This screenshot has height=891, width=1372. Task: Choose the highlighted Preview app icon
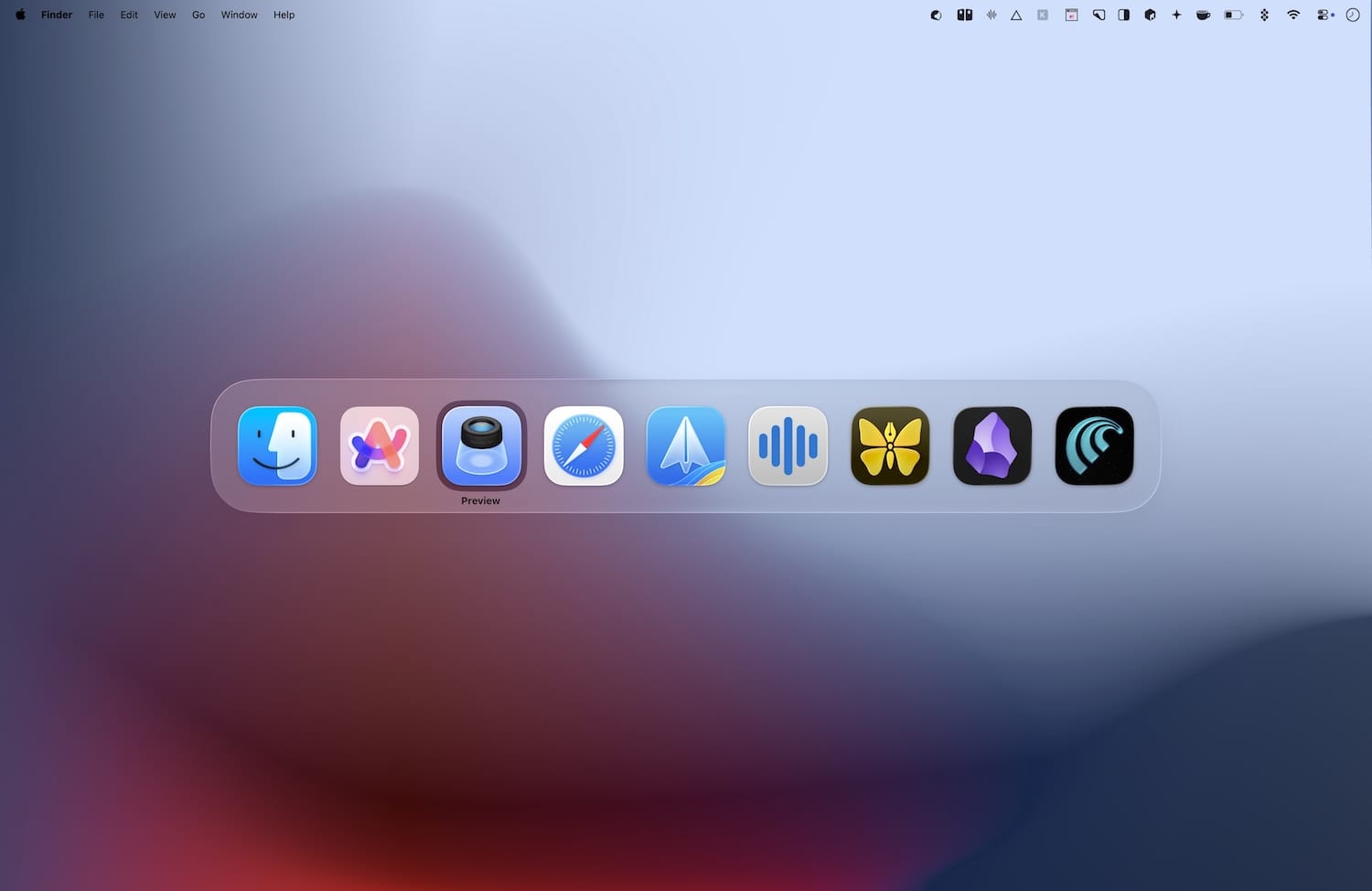click(481, 445)
